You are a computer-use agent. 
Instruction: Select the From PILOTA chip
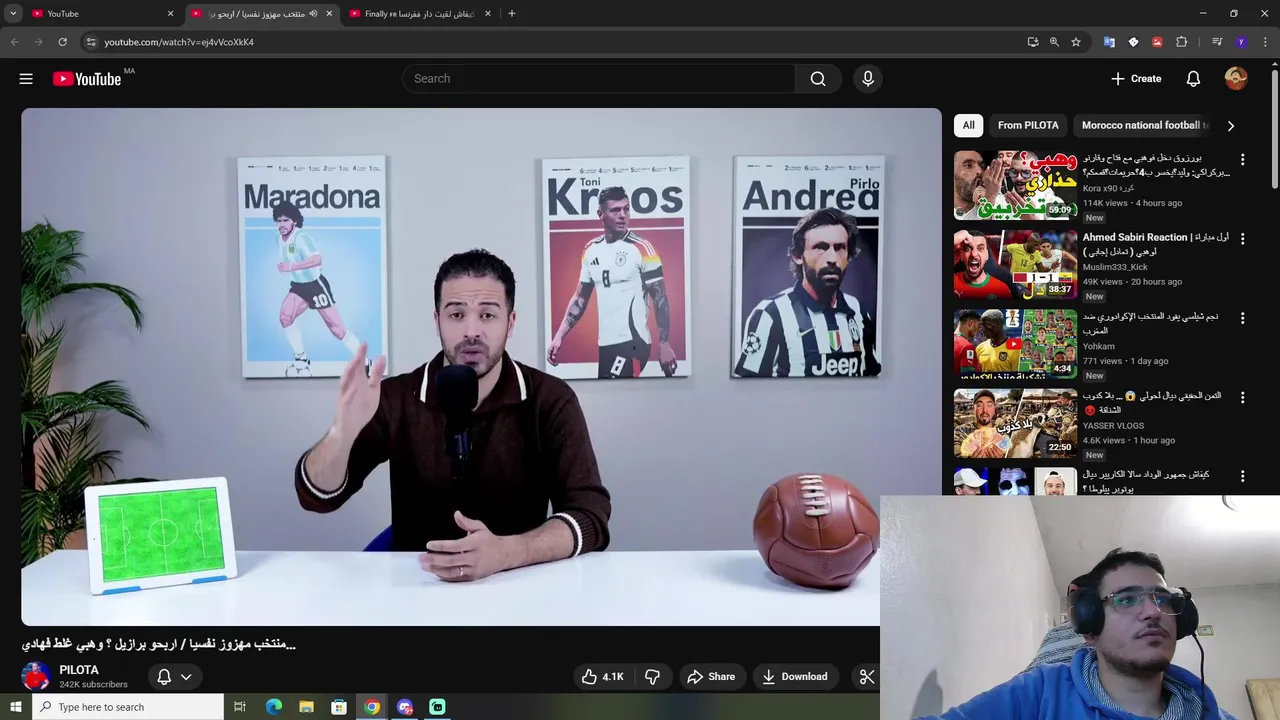tap(1028, 125)
